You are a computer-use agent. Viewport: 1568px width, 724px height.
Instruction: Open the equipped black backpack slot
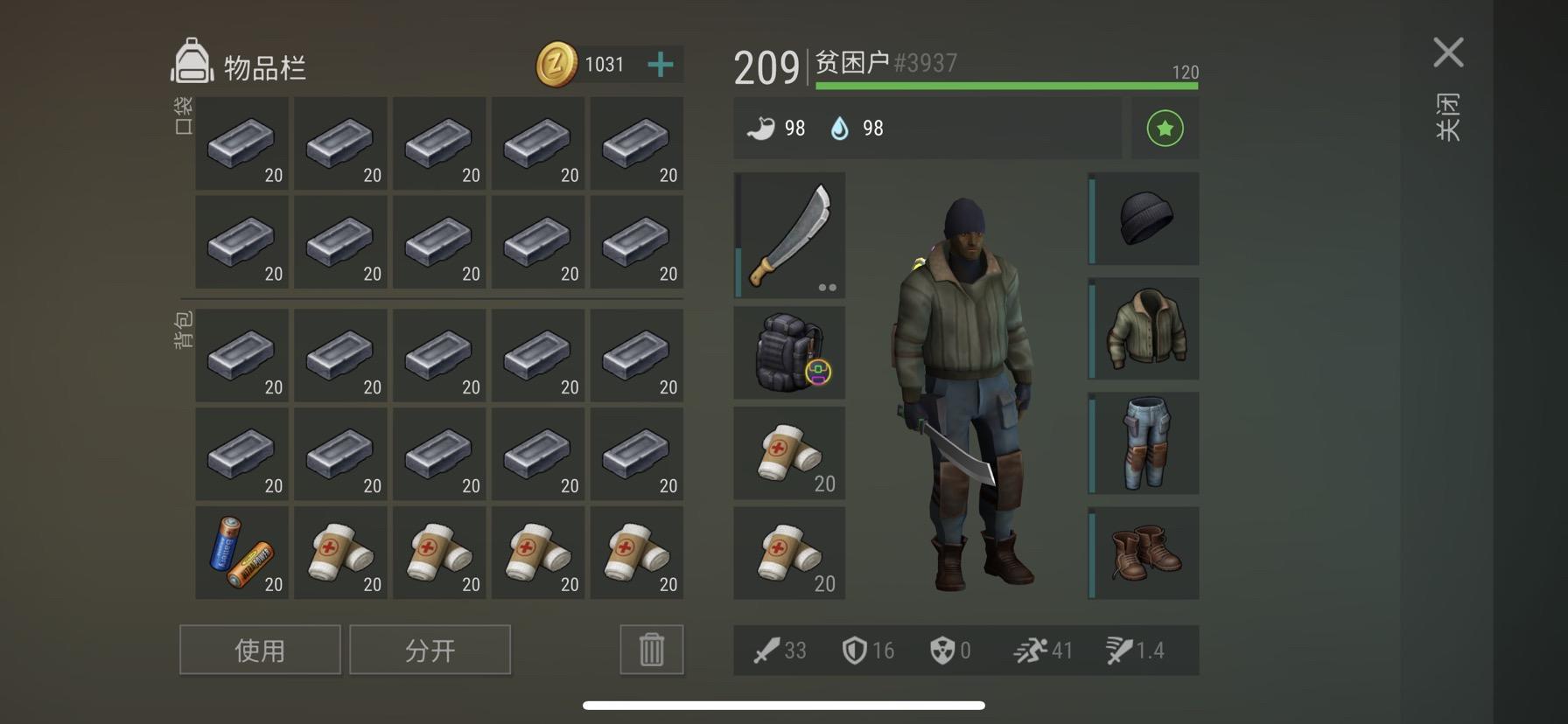789,352
